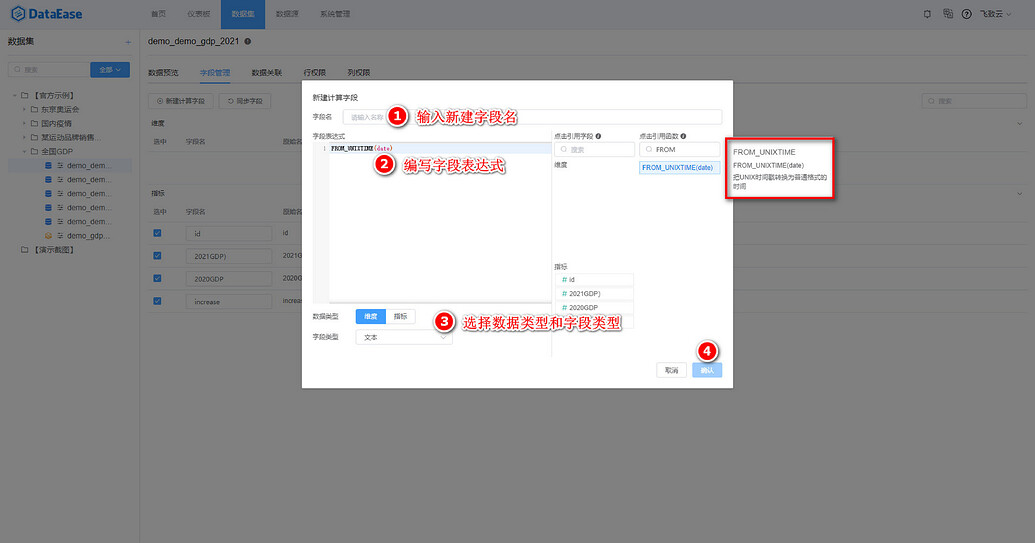Click the DataEase logo icon
Screen dimensions: 1035x543
[18, 14]
